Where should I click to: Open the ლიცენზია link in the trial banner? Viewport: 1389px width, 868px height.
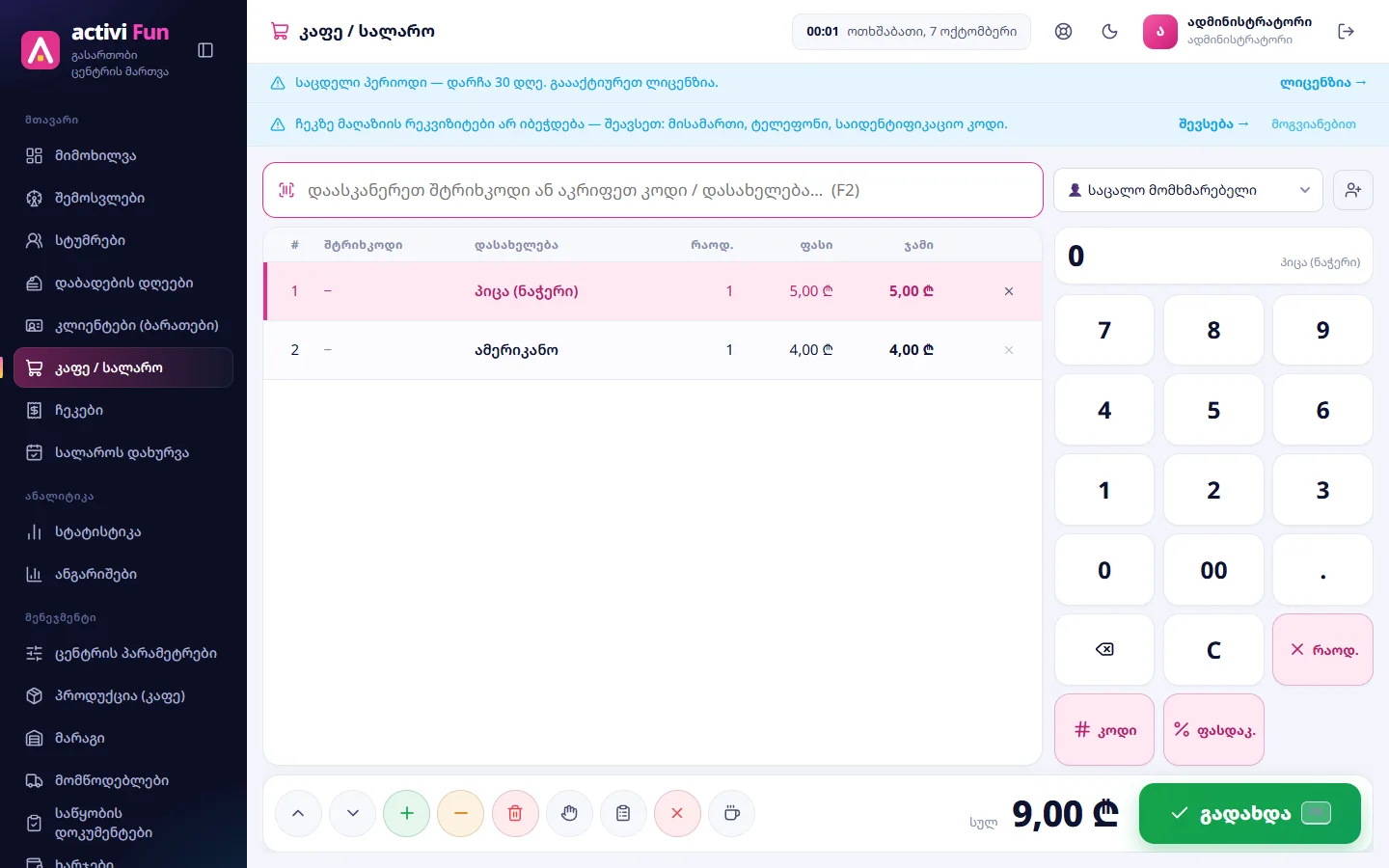1323,83
